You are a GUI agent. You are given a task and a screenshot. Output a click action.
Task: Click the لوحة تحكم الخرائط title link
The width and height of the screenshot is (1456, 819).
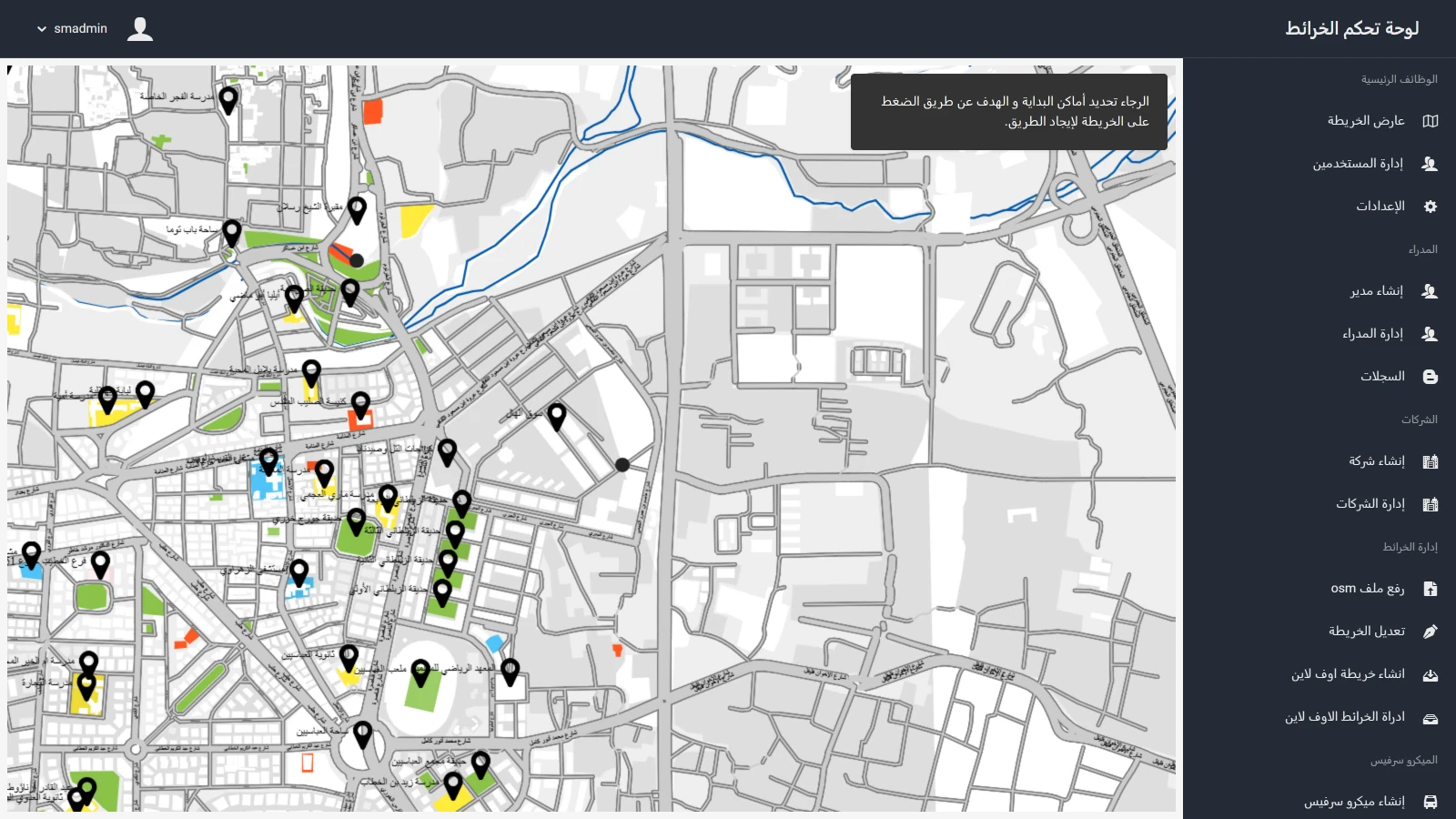tap(1351, 28)
